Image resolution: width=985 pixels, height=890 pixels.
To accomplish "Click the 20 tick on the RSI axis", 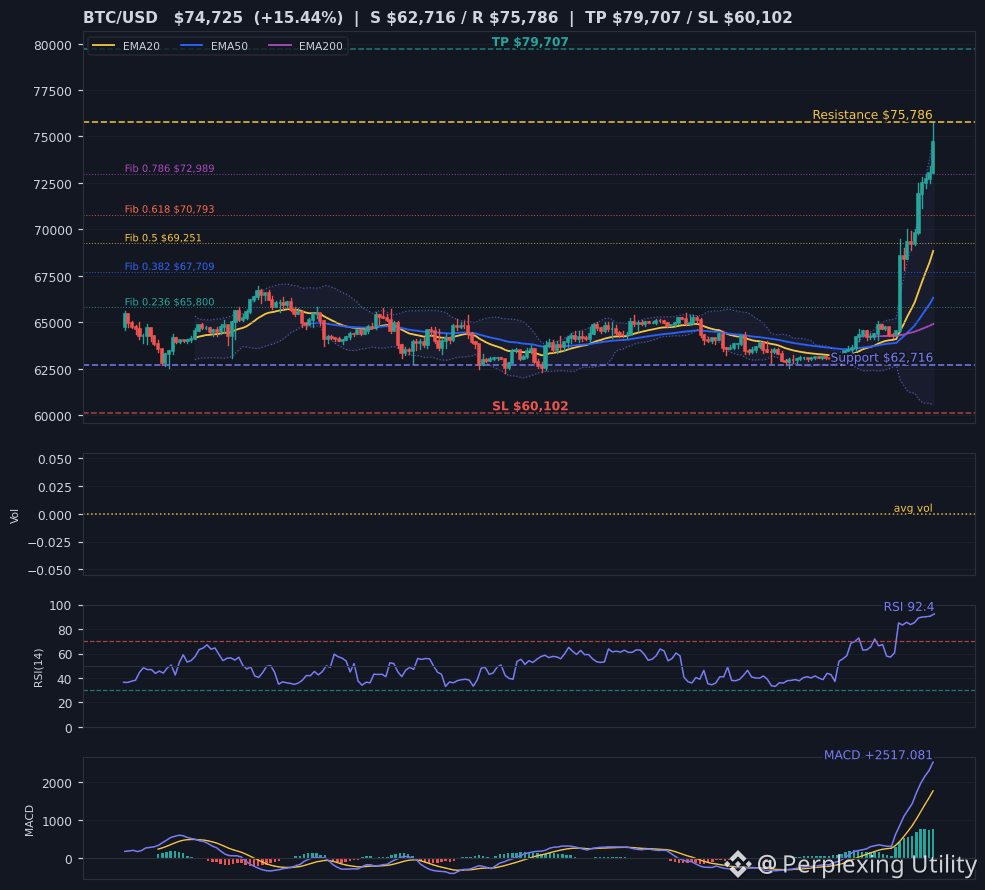I will [x=65, y=704].
